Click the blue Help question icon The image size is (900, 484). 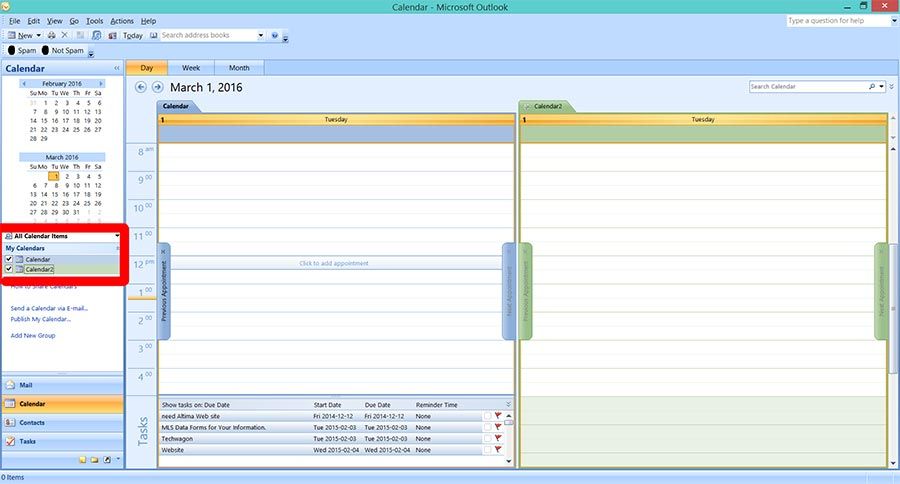275,36
